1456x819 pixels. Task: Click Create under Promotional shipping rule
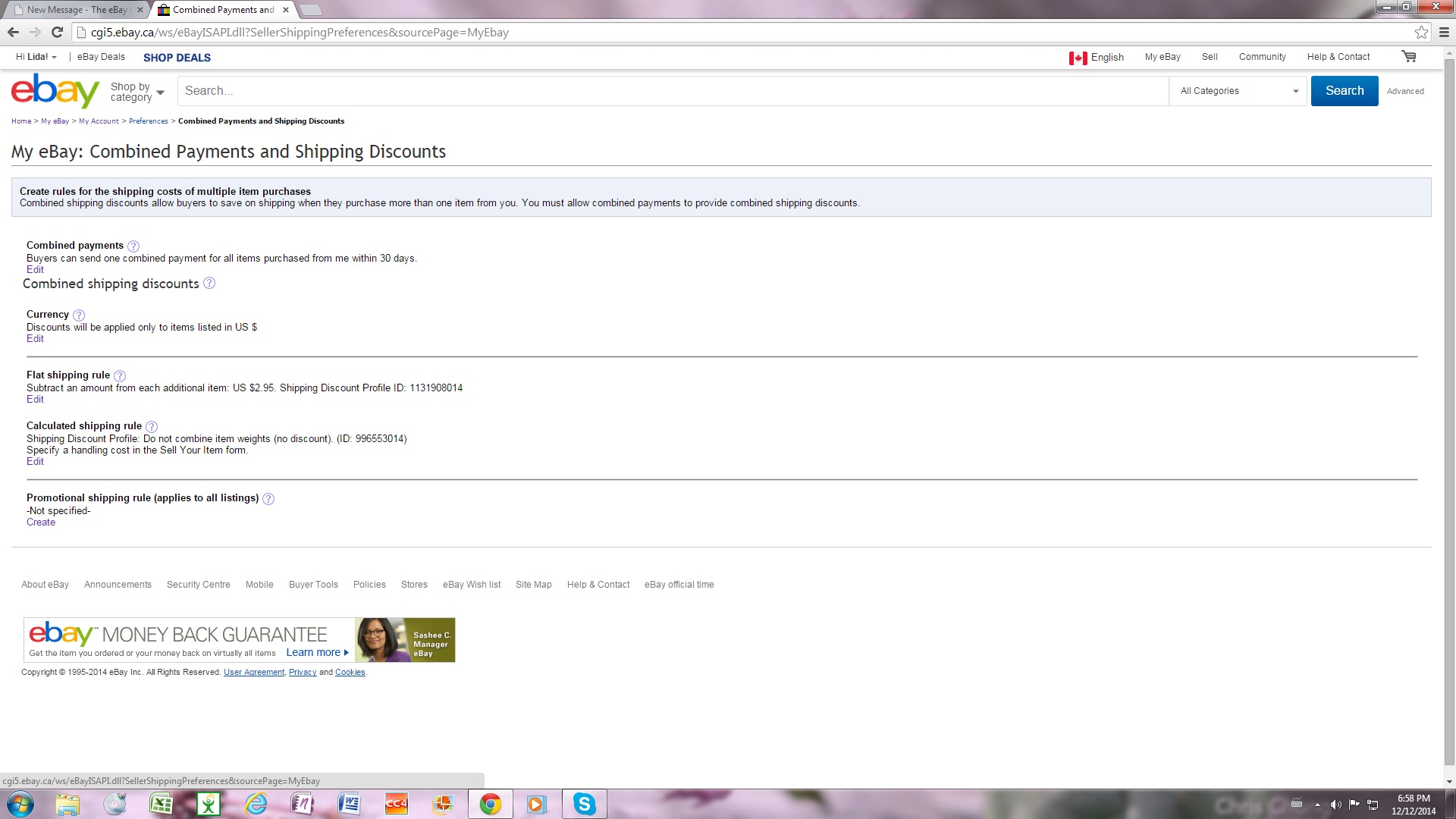41,522
